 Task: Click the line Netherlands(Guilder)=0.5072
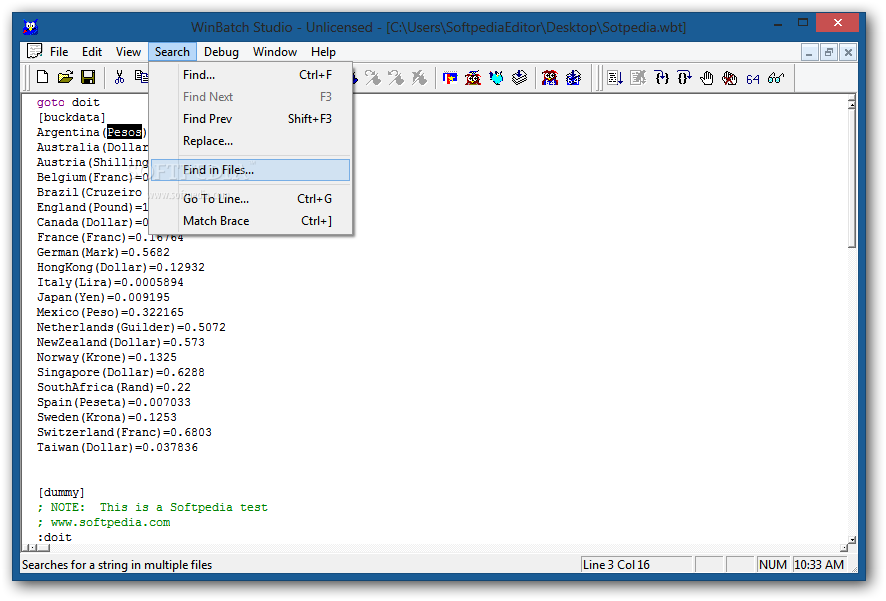pos(131,327)
